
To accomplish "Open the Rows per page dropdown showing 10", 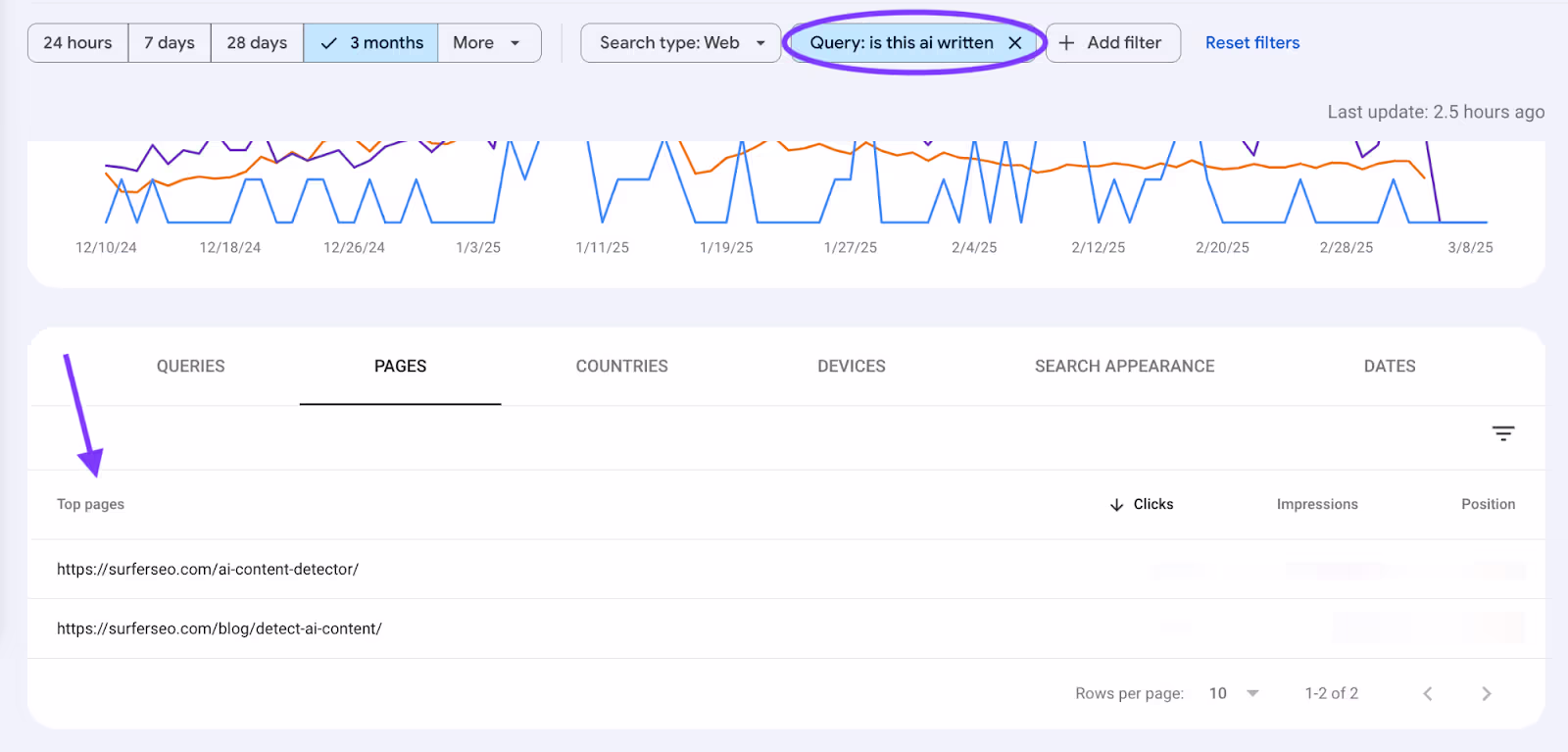I will (1234, 693).
